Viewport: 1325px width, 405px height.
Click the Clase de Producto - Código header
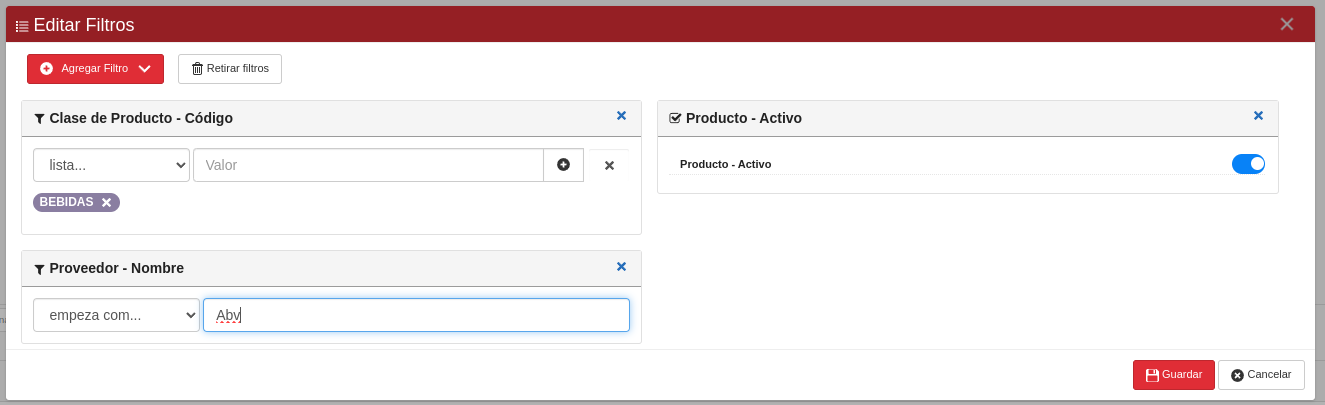[141, 118]
